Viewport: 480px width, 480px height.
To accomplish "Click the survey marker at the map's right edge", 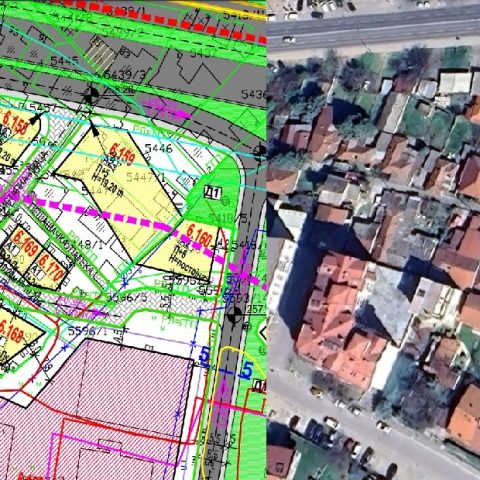I will [x=261, y=152].
